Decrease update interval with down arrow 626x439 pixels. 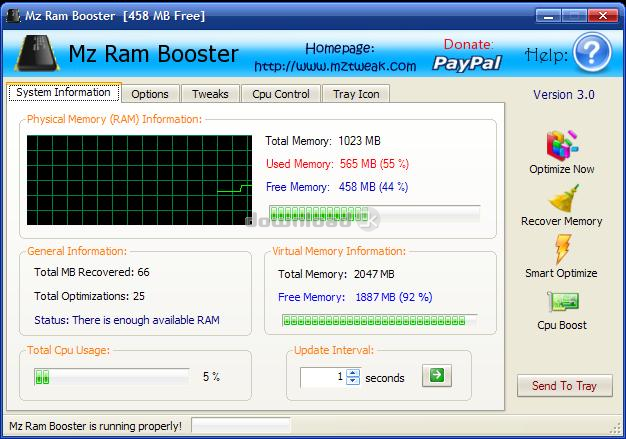(x=353, y=381)
